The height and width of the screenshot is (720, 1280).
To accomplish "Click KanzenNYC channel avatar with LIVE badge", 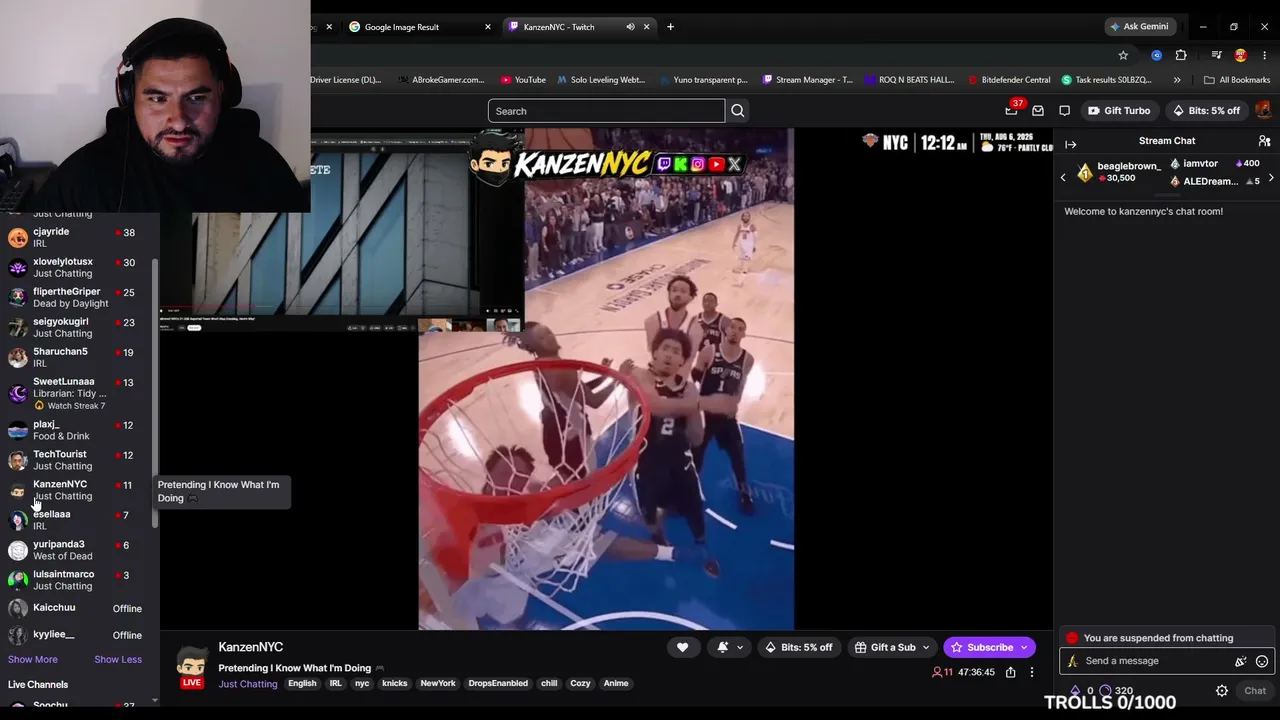I will 192,667.
